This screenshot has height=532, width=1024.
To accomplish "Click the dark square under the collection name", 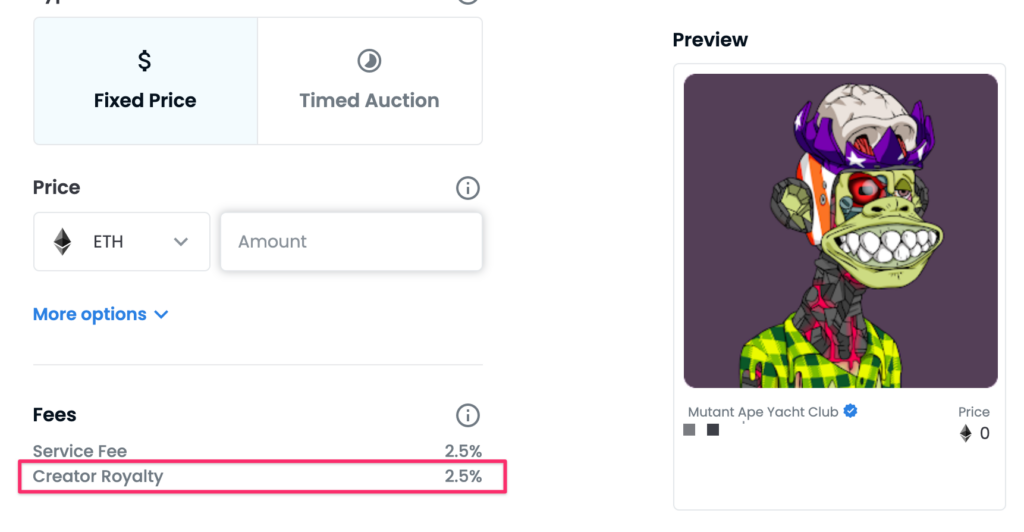I will [713, 430].
